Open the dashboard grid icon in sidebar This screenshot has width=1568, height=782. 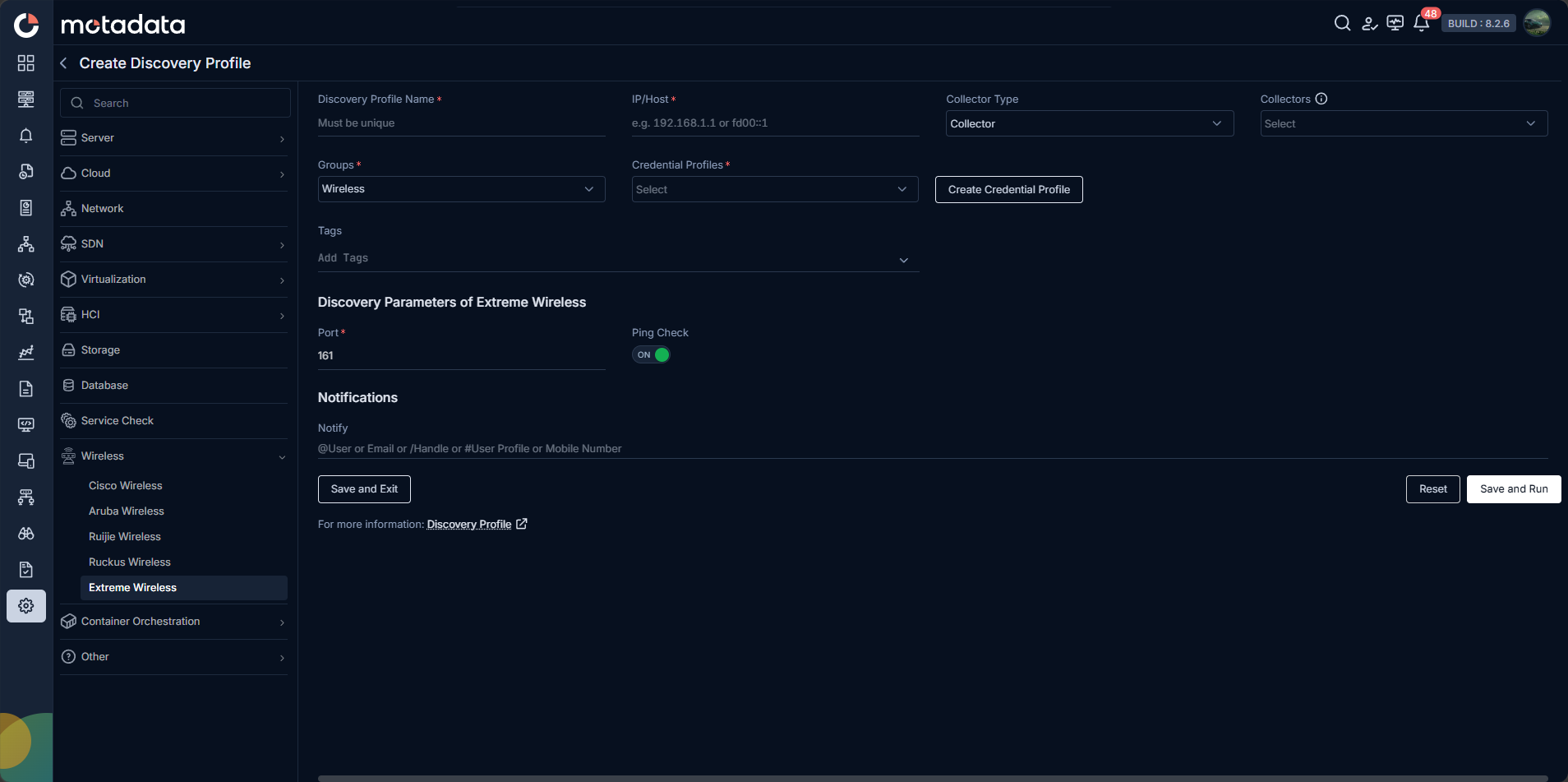coord(26,63)
